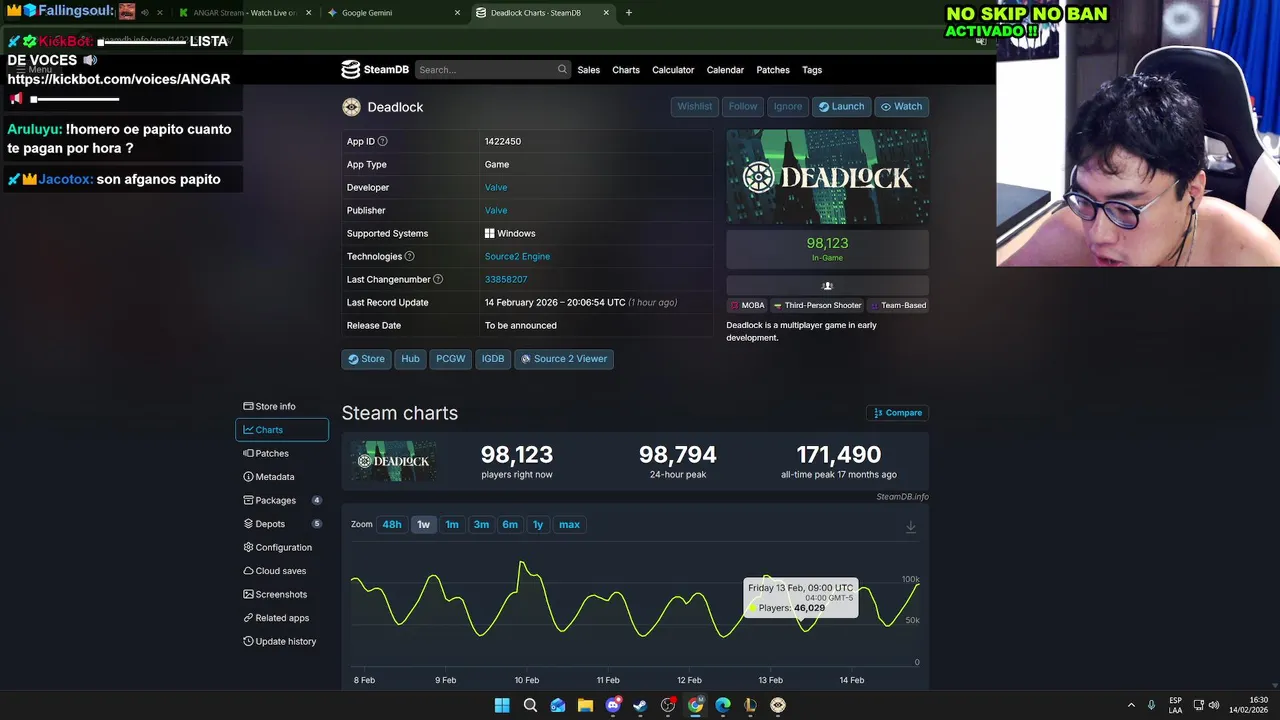Mute the first browser tab's speaker icon
1280x720 pixels.
pyautogui.click(x=145, y=13)
